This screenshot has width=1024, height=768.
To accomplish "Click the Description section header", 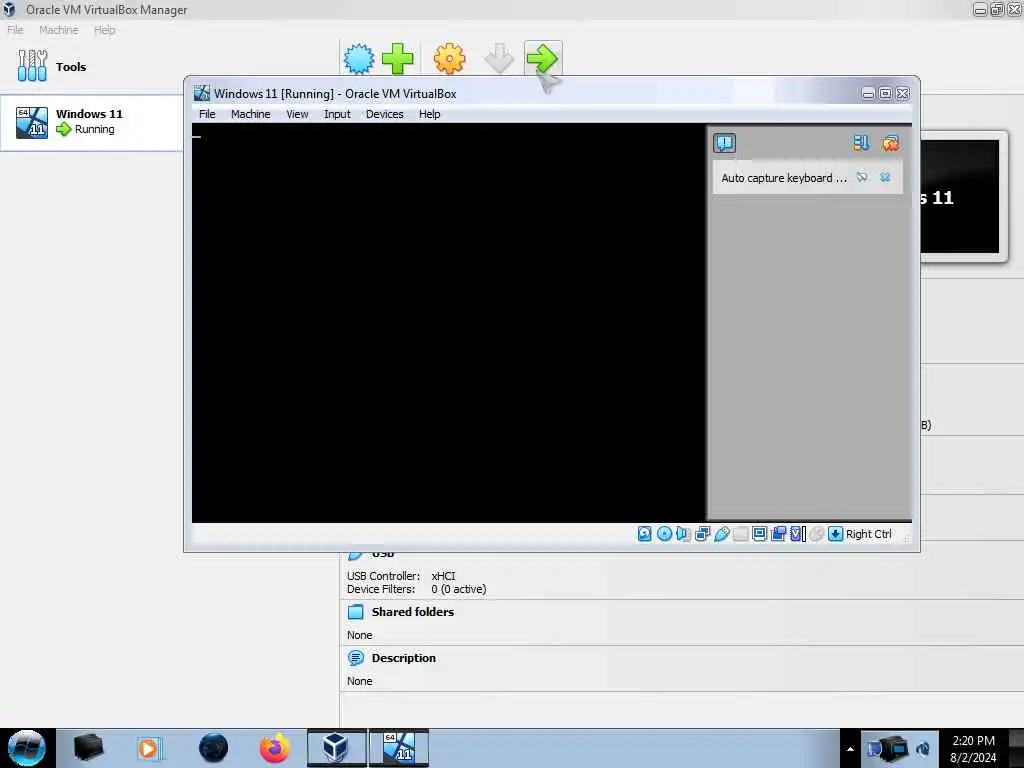I will tap(404, 658).
